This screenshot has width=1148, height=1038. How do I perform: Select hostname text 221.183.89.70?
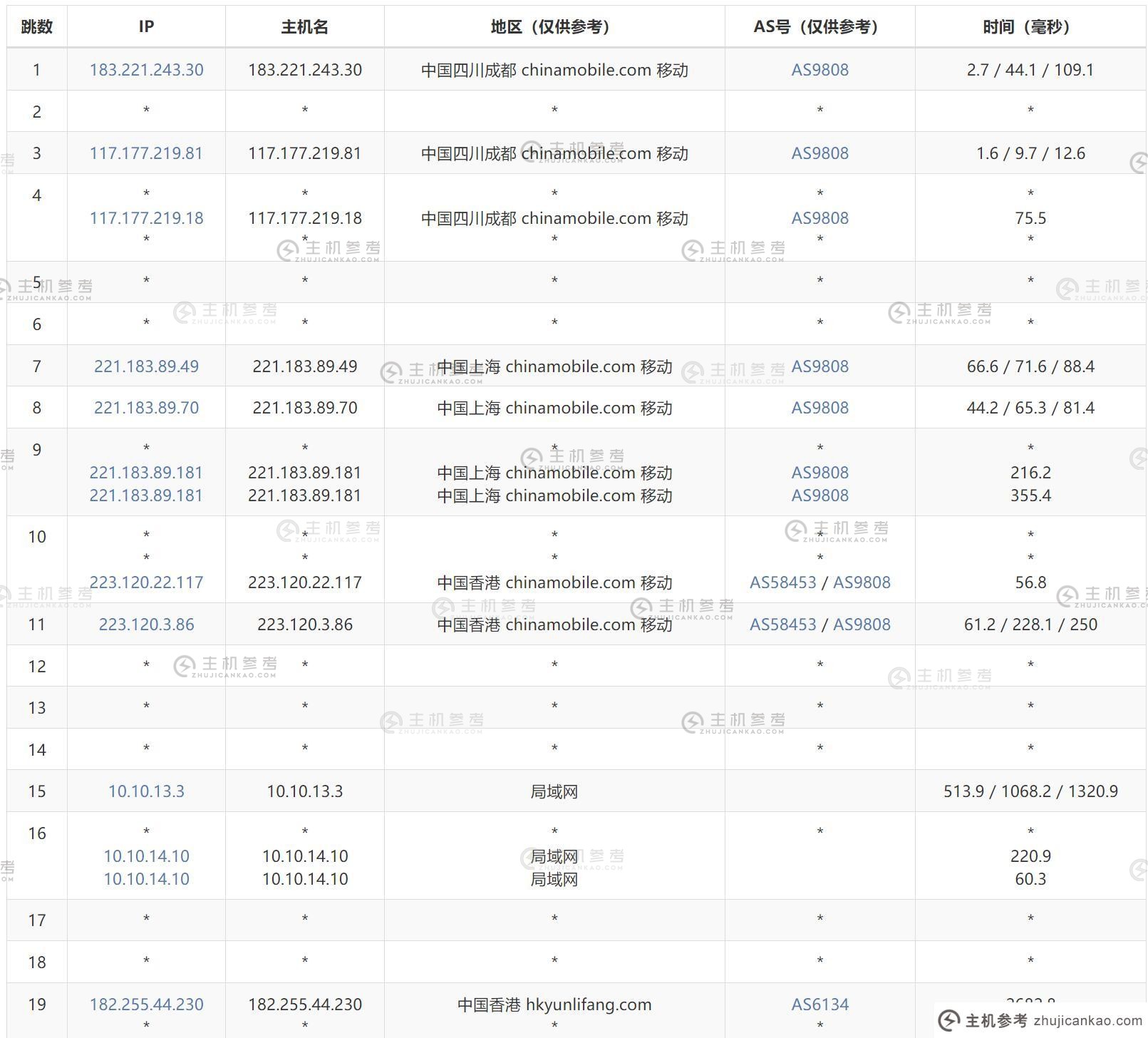pos(305,408)
